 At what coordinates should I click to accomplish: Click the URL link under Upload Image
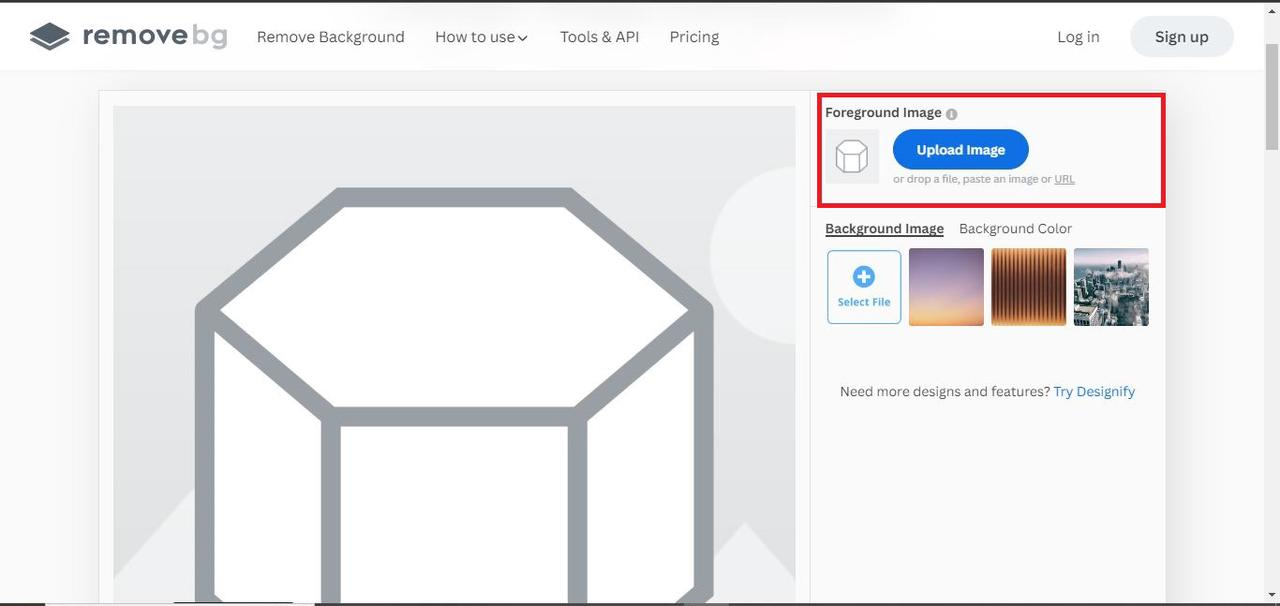1064,179
